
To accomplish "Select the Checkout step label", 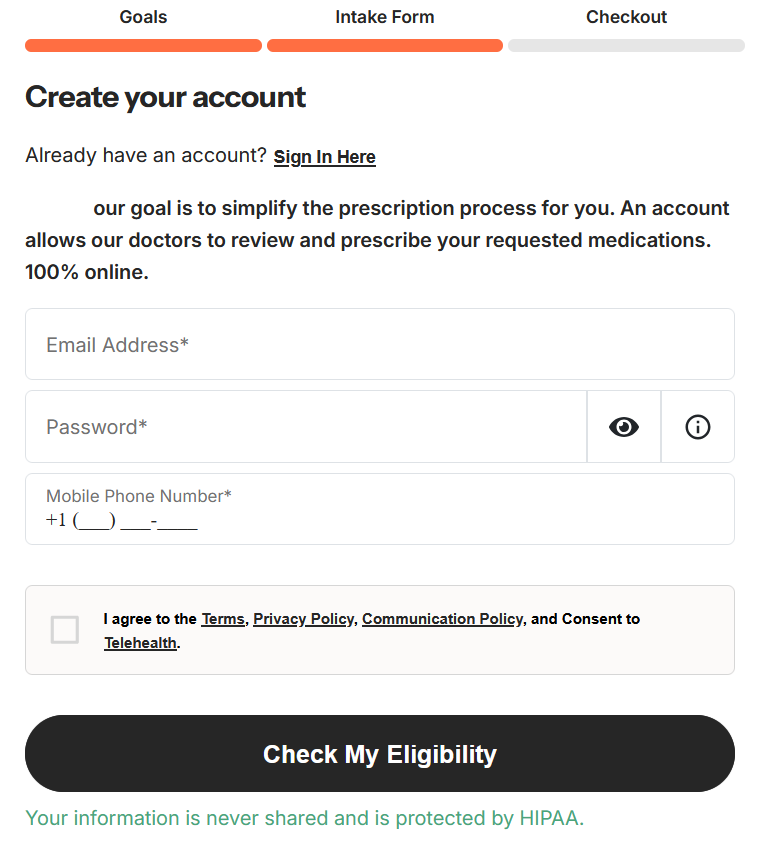I will [x=626, y=17].
